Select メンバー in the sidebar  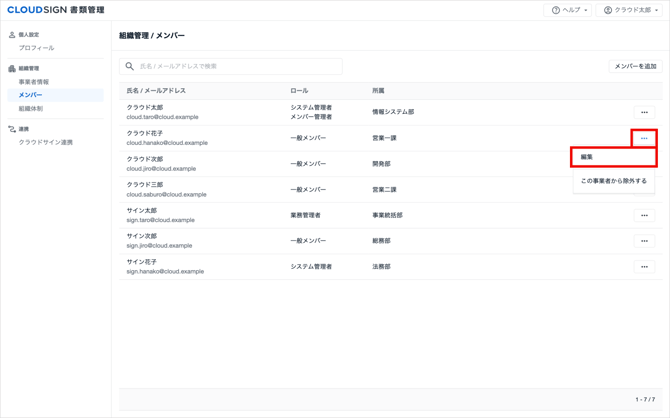point(56,95)
